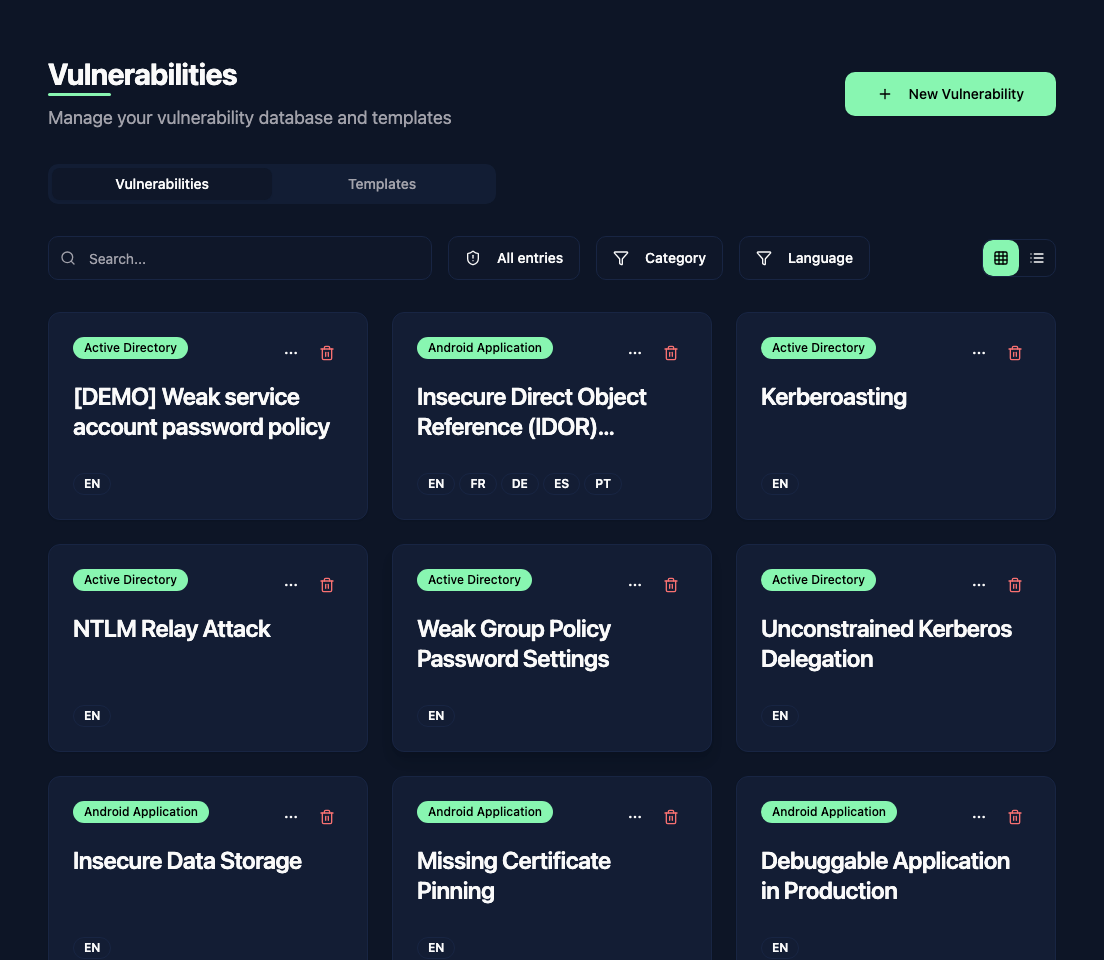
Task: Click EN badge on Weak Group Policy card
Action: click(x=437, y=716)
